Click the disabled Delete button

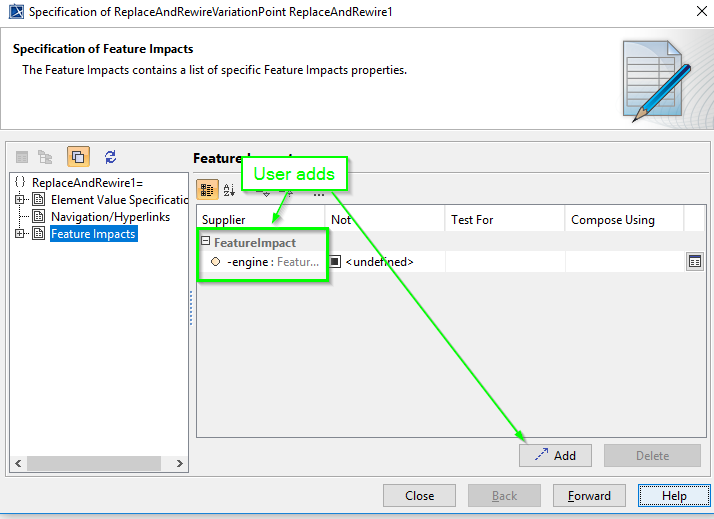click(x=652, y=455)
